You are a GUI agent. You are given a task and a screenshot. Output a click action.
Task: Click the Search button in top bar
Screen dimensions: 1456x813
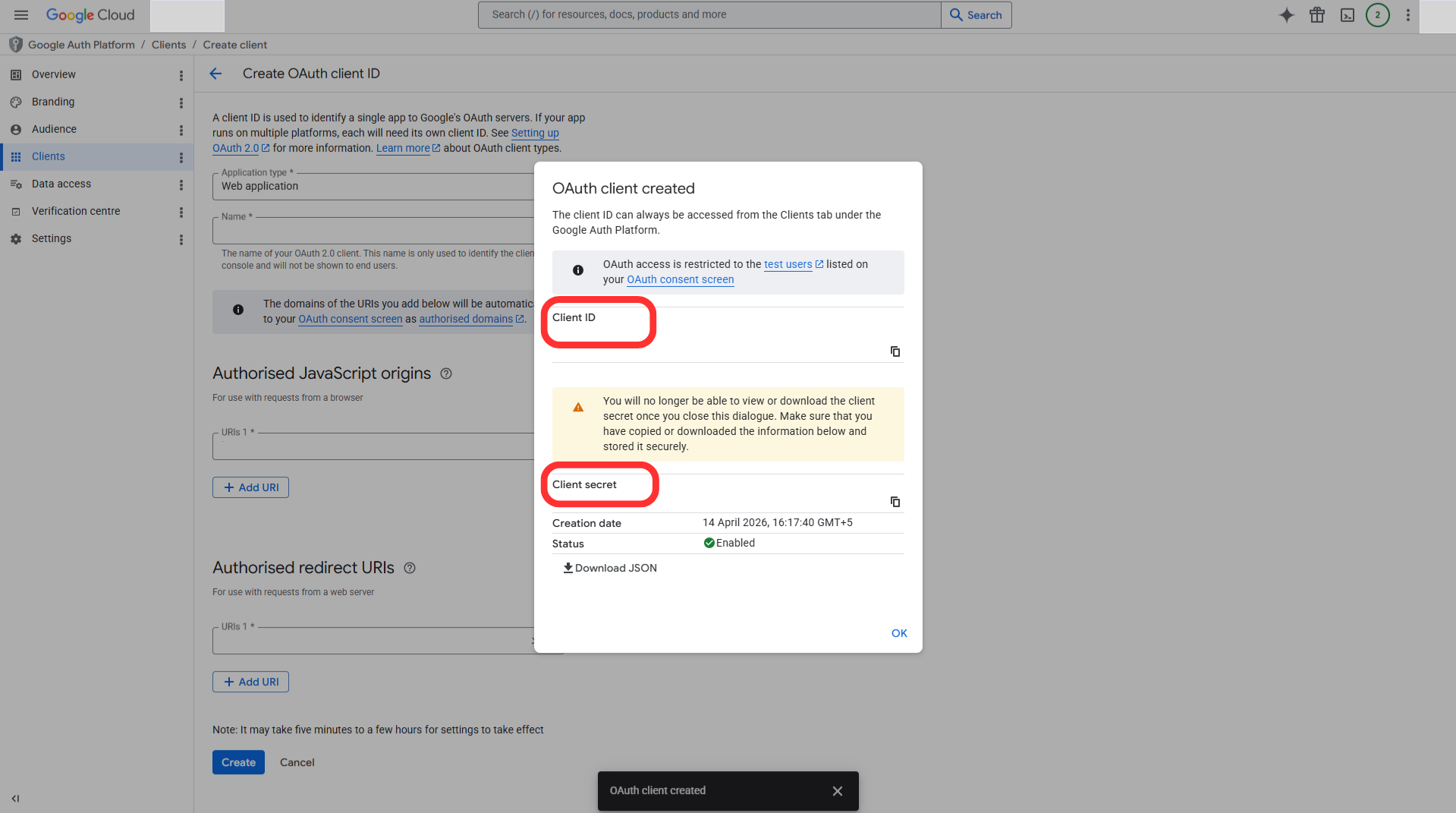(976, 15)
